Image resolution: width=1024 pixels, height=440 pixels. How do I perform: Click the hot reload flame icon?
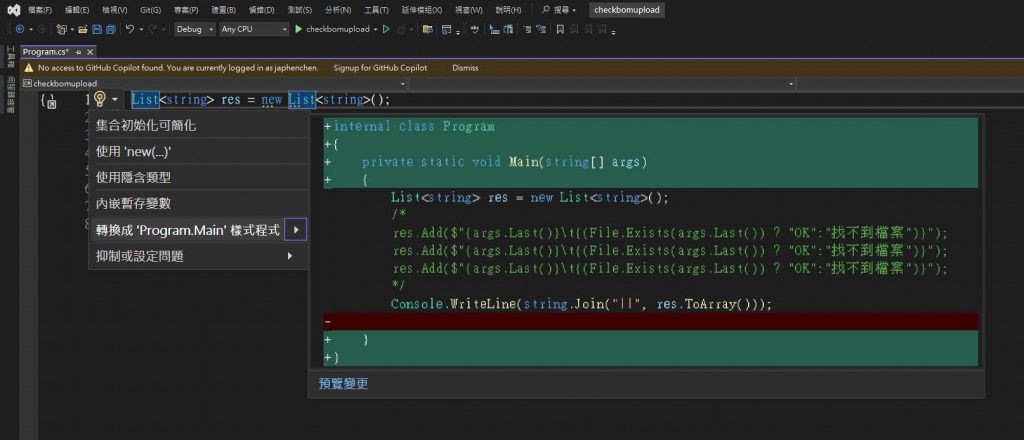click(x=401, y=29)
